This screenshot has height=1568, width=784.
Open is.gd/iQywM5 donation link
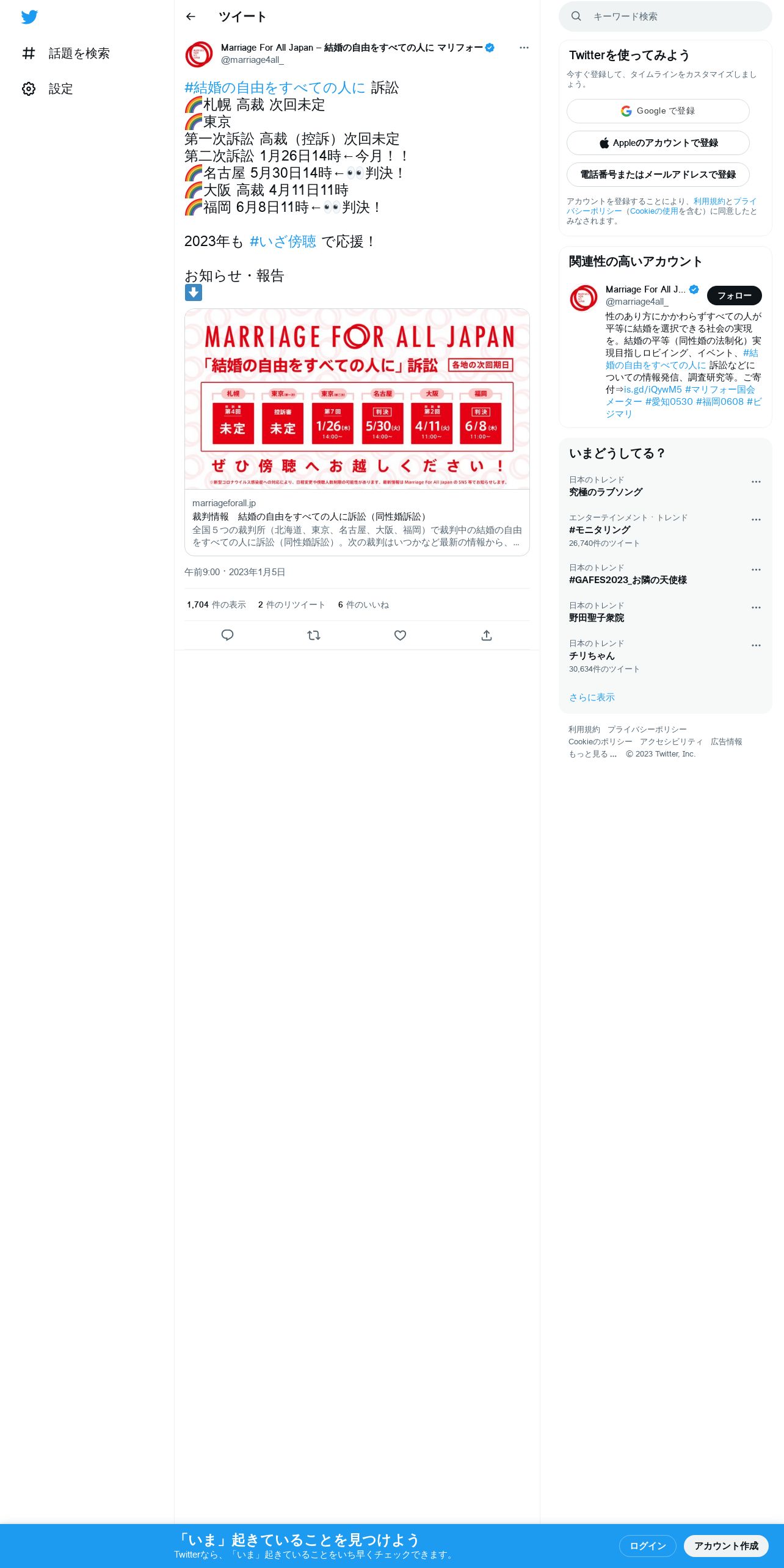pyautogui.click(x=653, y=390)
